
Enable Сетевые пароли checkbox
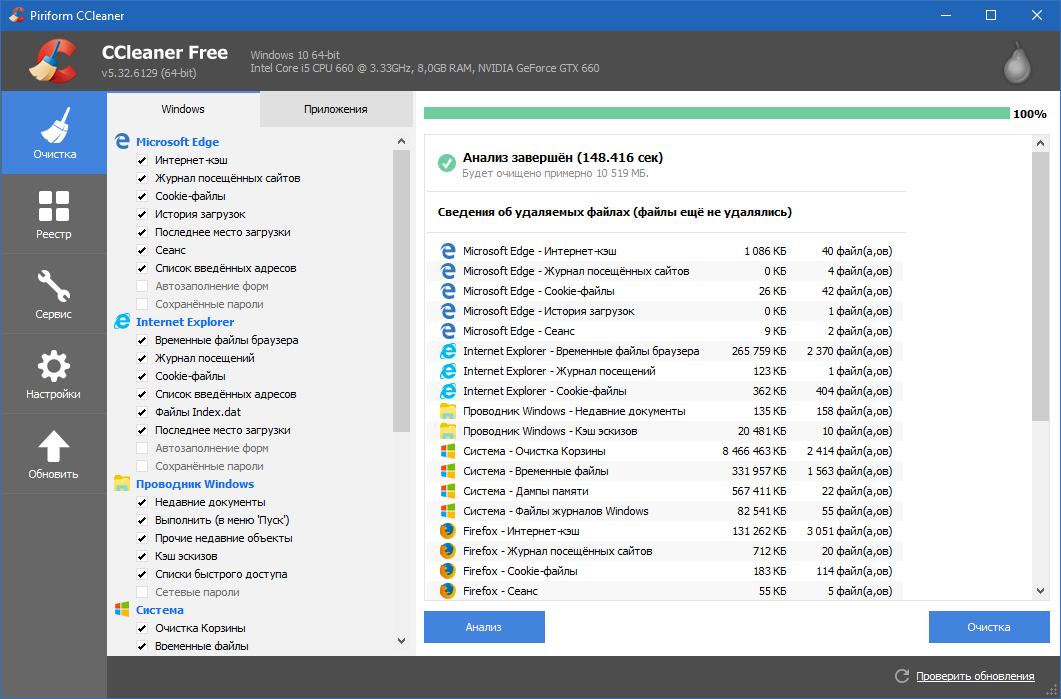(142, 592)
